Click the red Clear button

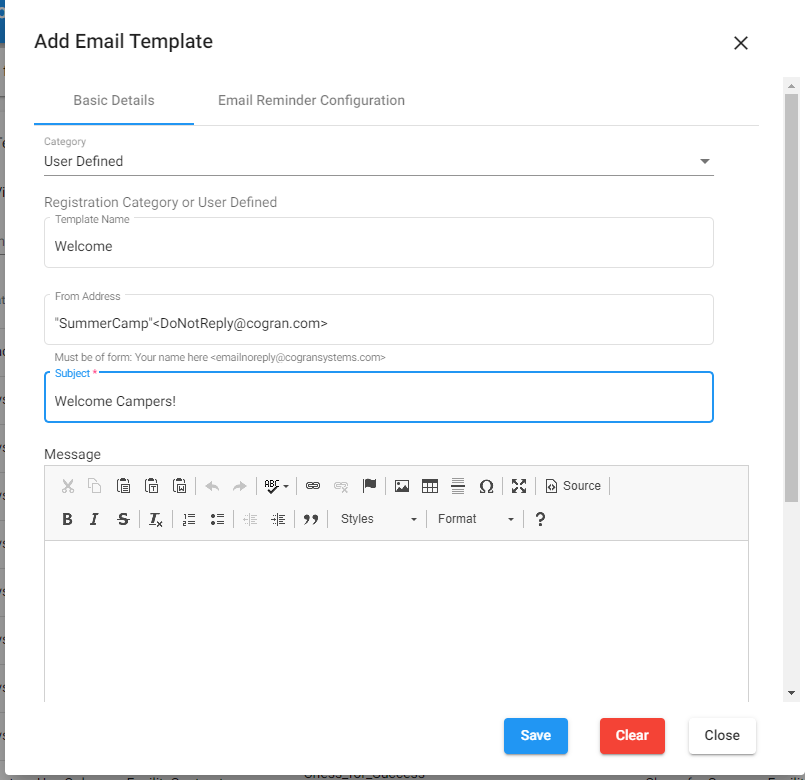[632, 735]
